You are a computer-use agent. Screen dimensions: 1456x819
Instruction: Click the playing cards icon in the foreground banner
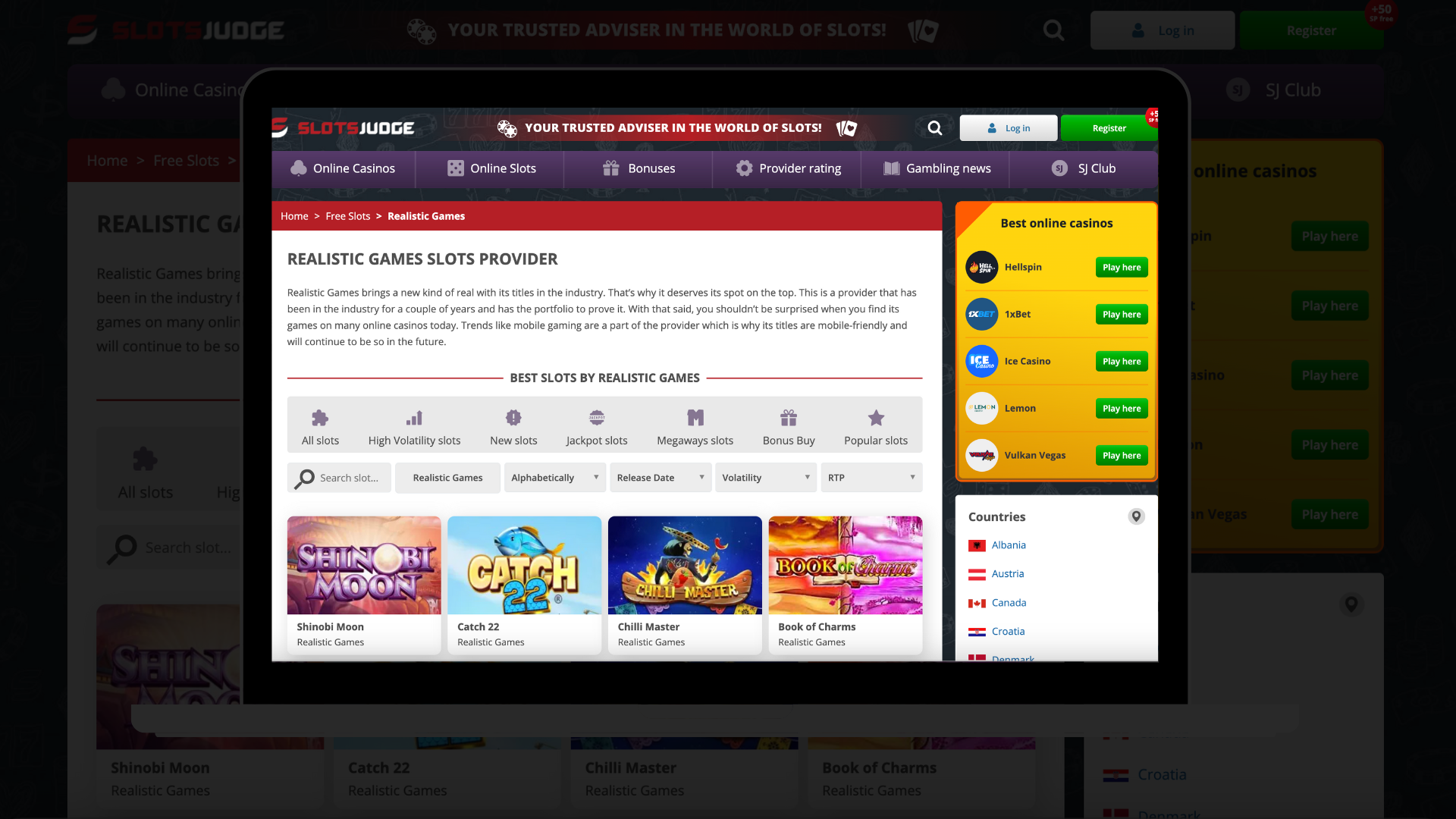846,128
